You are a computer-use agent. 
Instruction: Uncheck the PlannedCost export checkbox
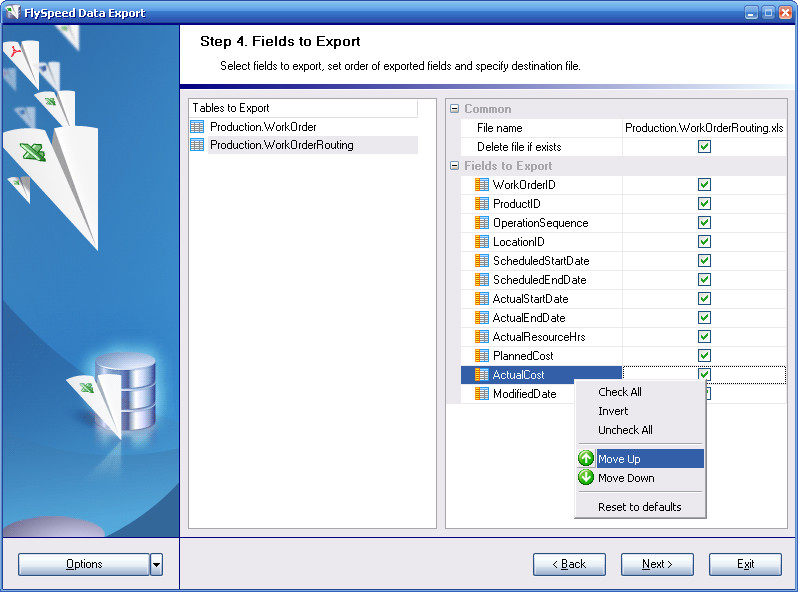(704, 356)
